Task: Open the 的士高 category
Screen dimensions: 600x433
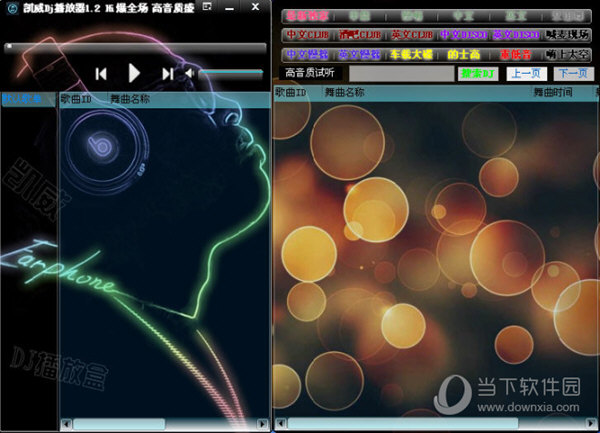Action: tap(463, 55)
